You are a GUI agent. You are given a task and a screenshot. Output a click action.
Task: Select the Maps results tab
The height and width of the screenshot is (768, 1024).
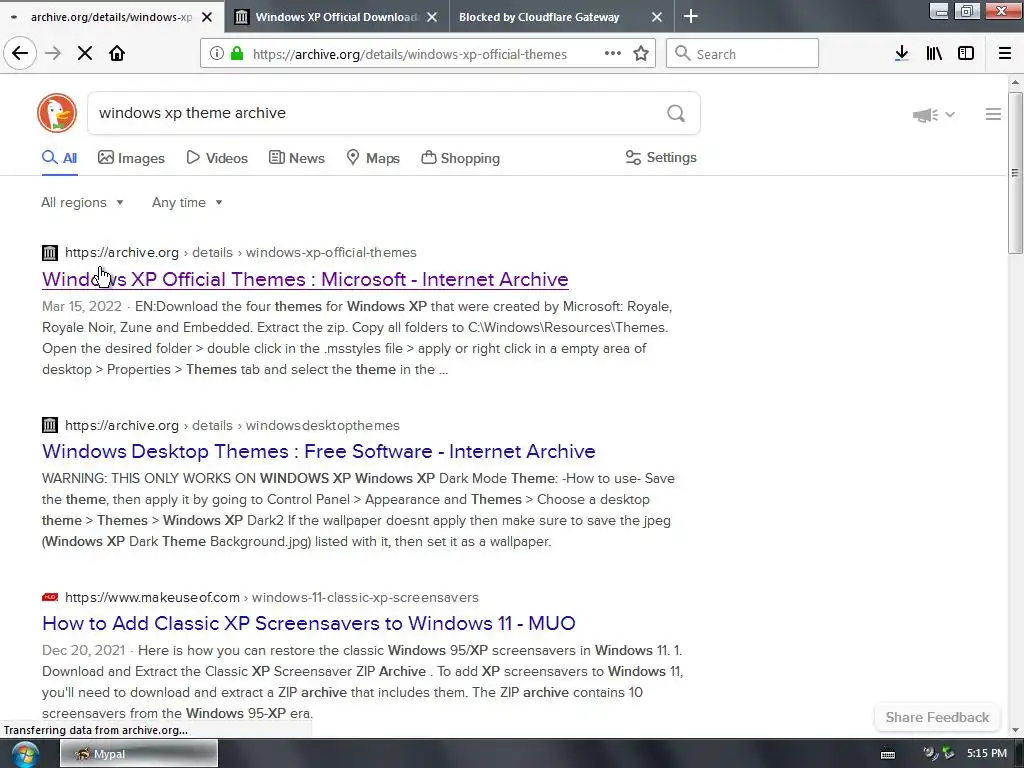(373, 158)
